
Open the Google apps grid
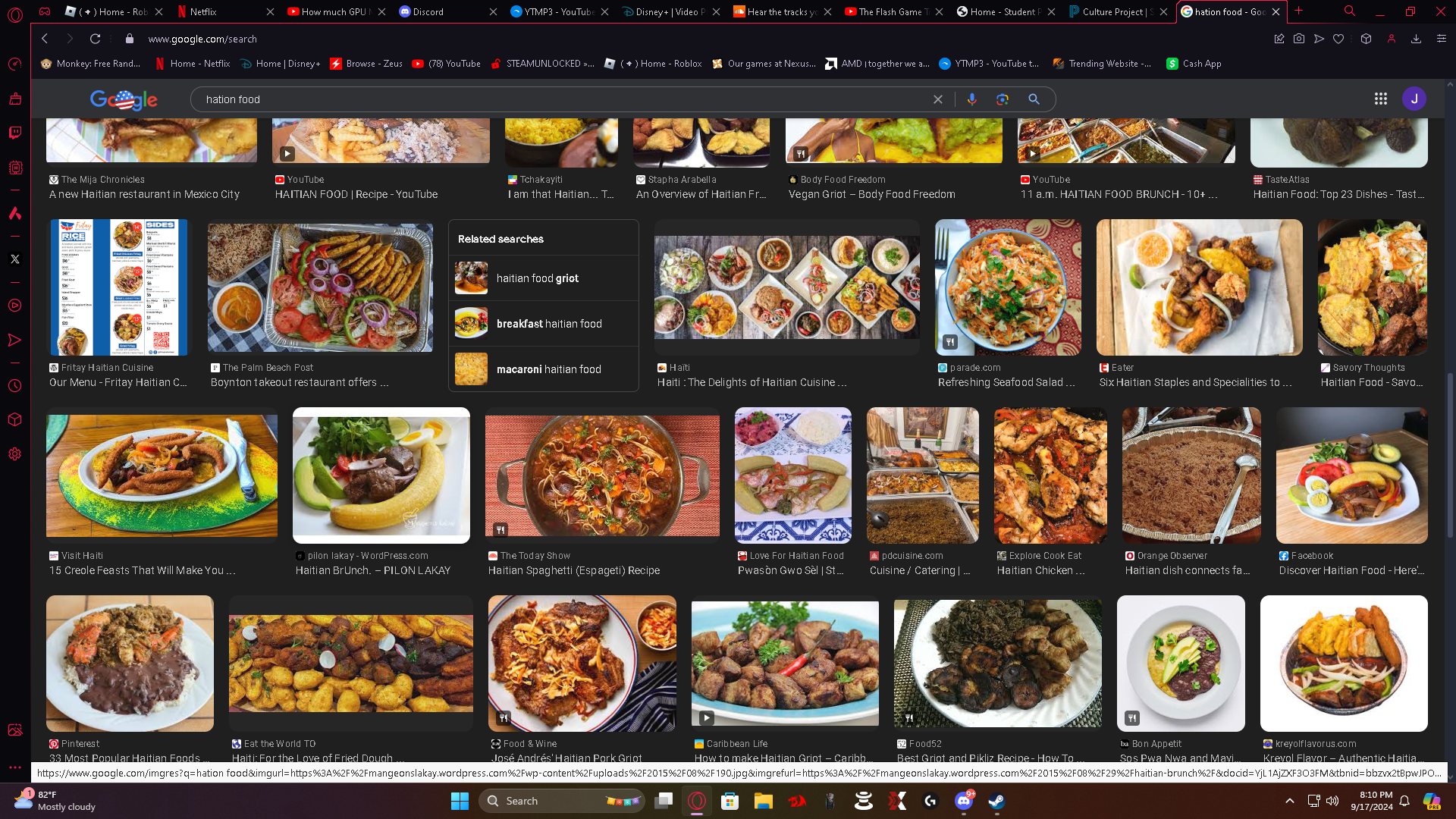(1380, 99)
